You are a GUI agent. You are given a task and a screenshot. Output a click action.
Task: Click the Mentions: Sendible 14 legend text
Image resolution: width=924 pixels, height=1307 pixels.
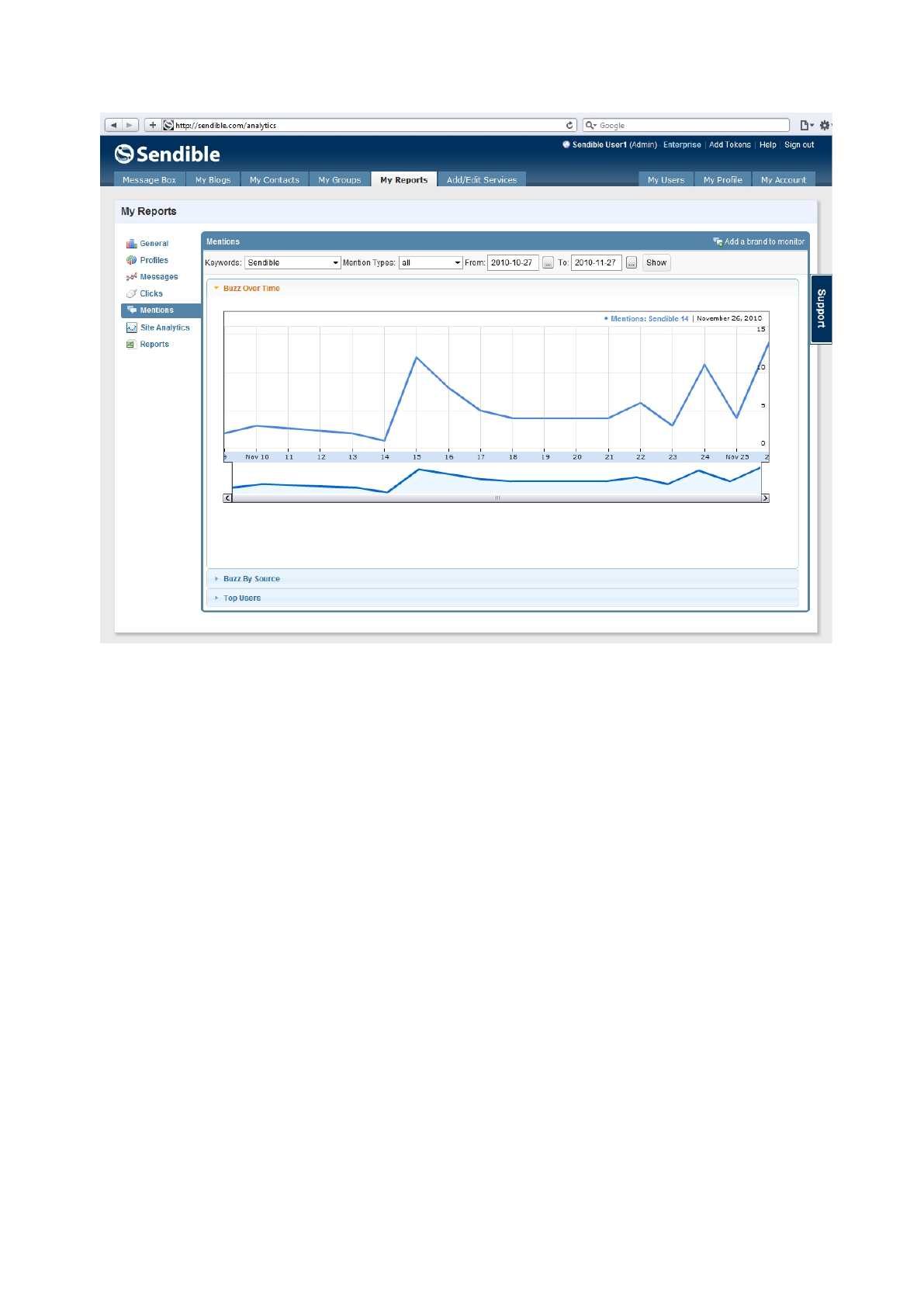(x=649, y=319)
